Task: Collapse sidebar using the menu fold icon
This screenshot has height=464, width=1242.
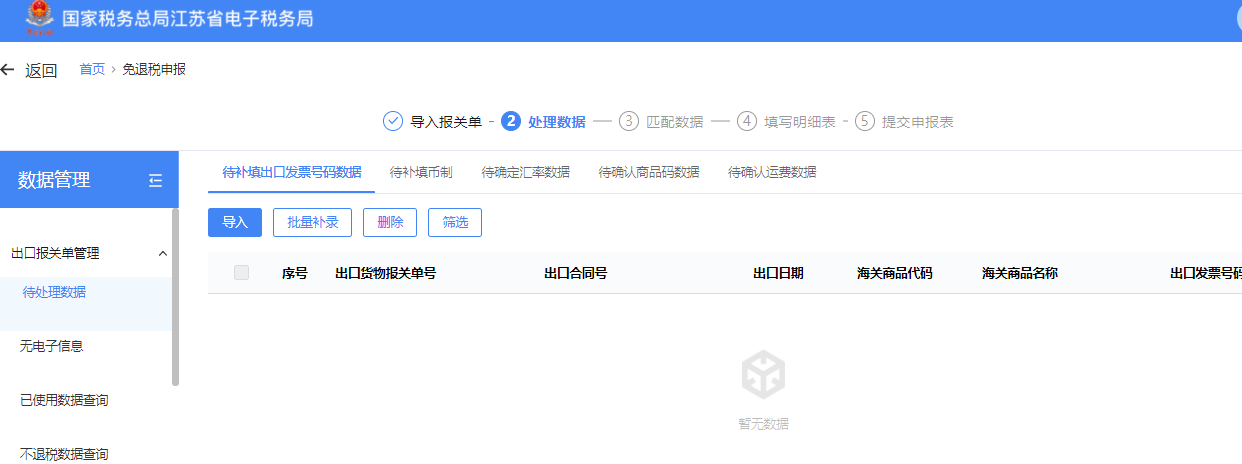Action: click(x=155, y=180)
